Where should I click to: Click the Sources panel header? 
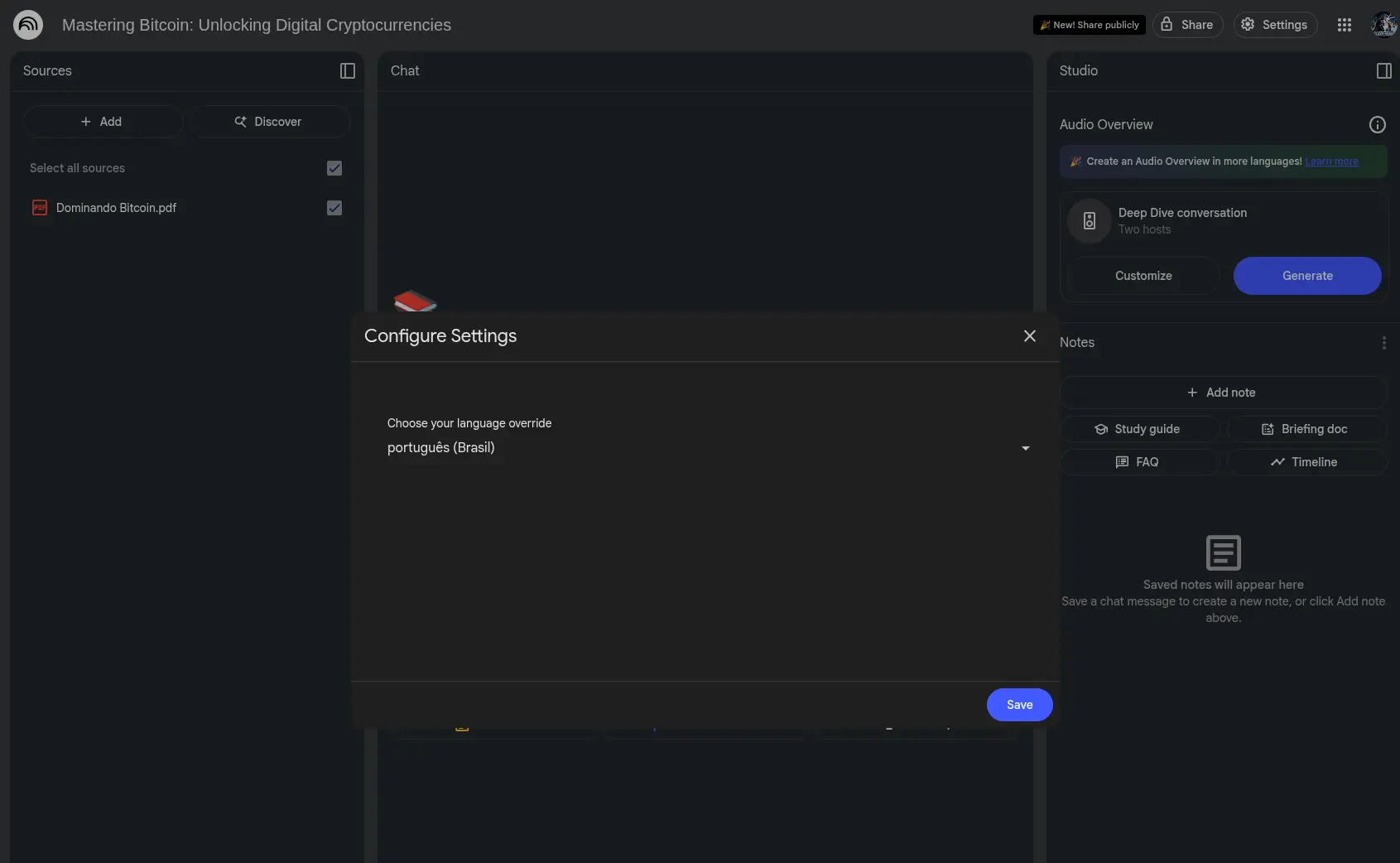coord(47,71)
